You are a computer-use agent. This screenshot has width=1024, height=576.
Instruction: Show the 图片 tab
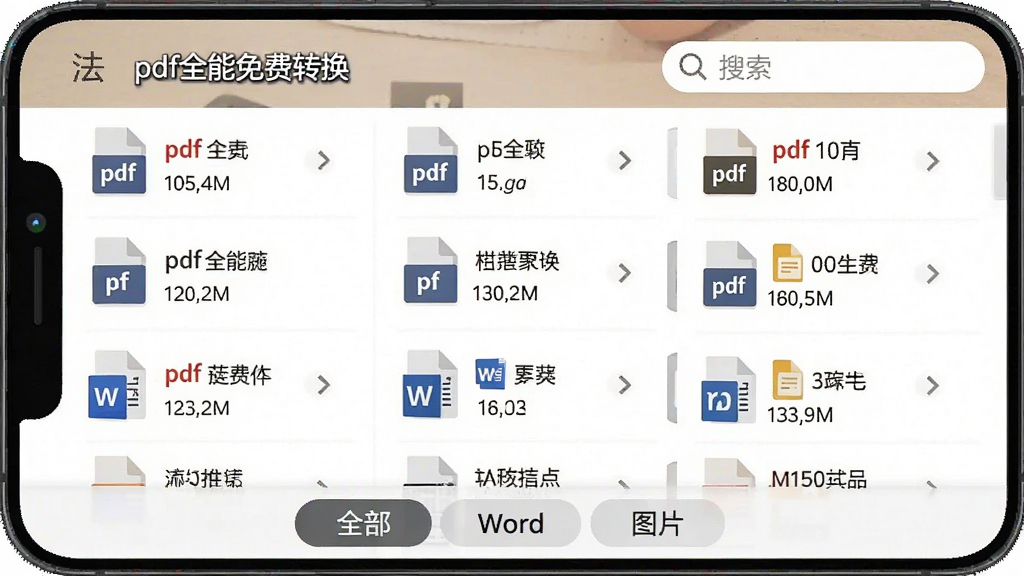pos(658,523)
